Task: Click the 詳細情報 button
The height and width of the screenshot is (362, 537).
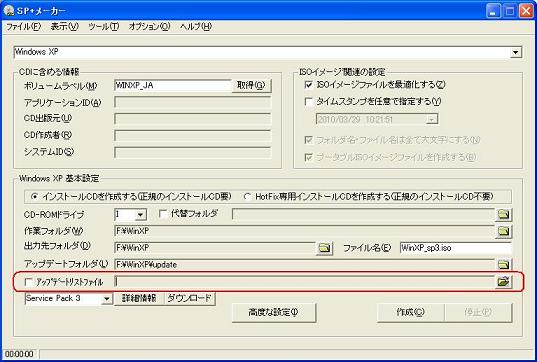Action: 139,298
